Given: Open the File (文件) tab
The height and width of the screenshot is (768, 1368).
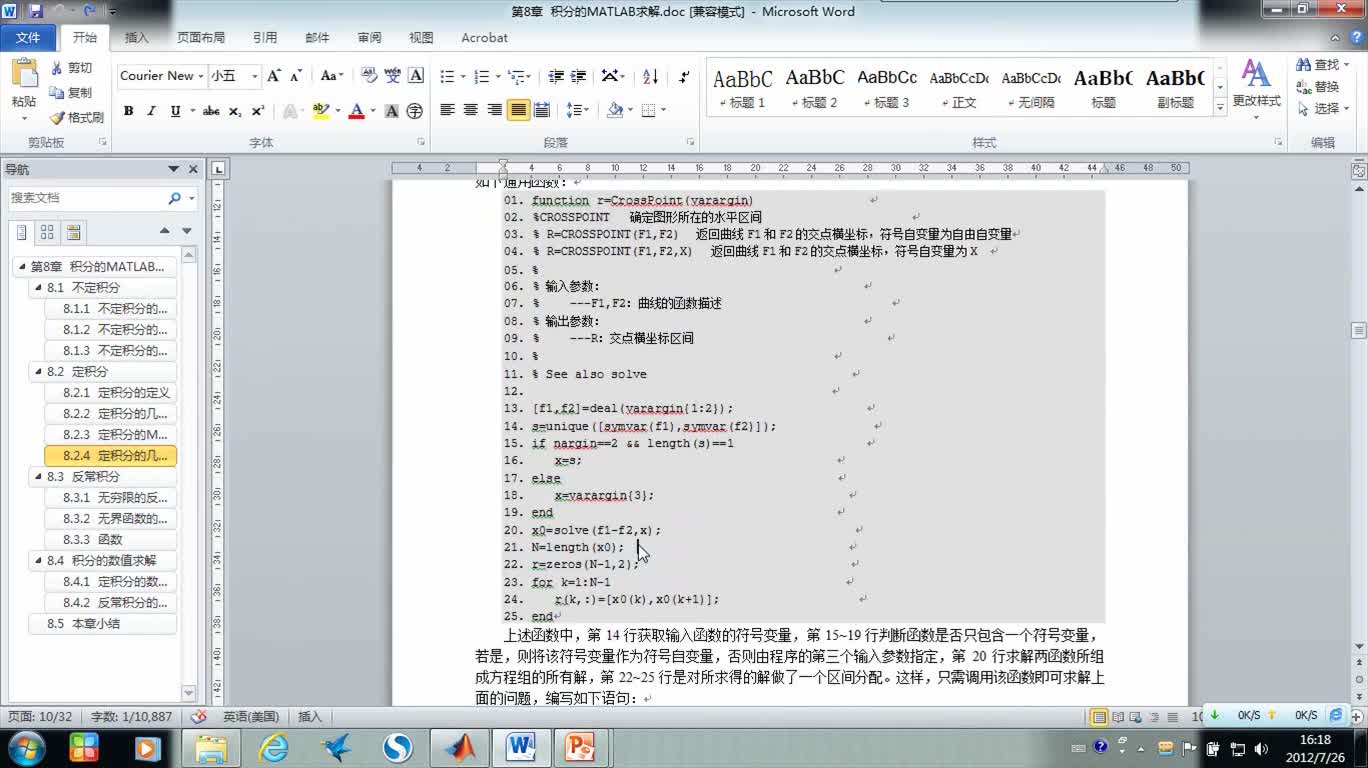Looking at the screenshot, I should pyautogui.click(x=28, y=38).
